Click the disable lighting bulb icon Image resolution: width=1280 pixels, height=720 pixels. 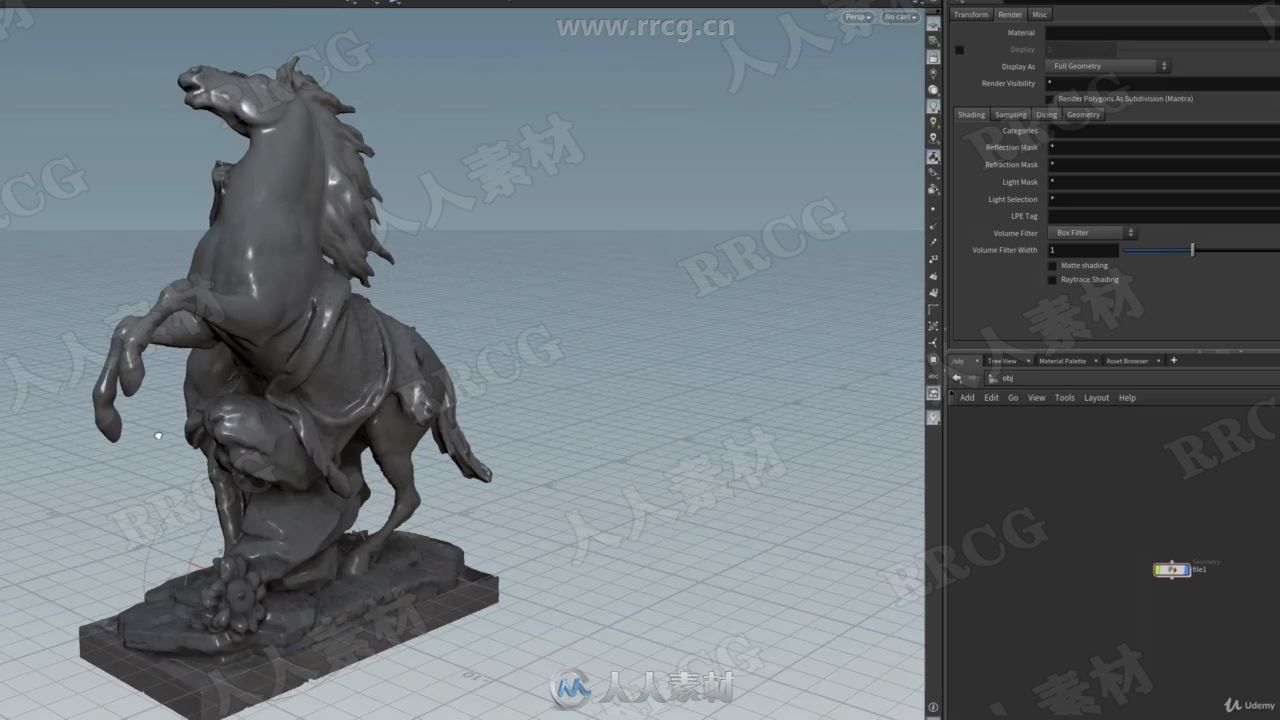tap(934, 73)
